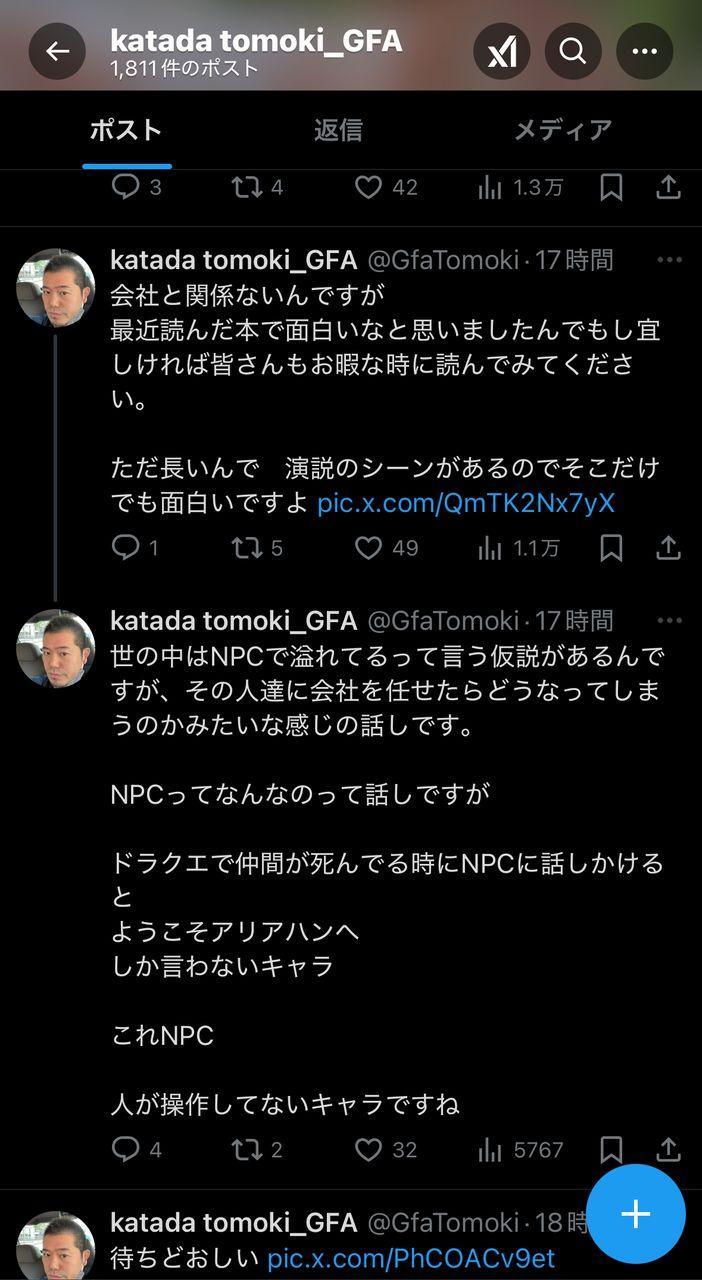Switch to the メディア tab
The image size is (702, 1280).
coord(563,129)
